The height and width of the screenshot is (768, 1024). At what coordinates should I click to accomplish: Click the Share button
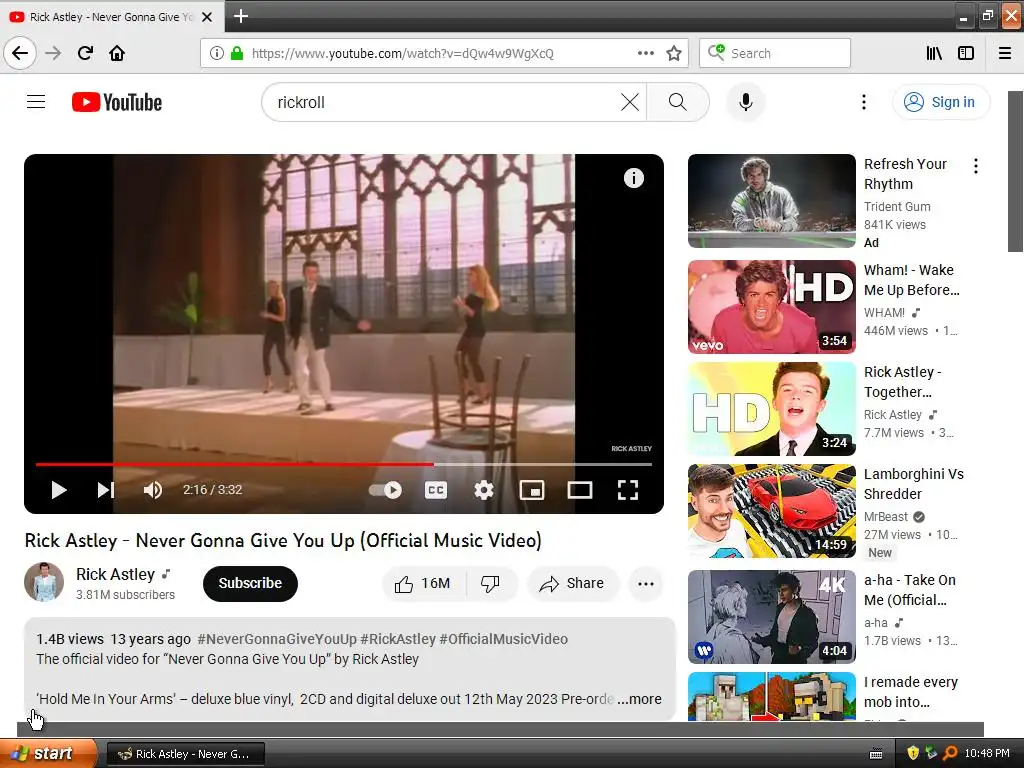pos(571,583)
